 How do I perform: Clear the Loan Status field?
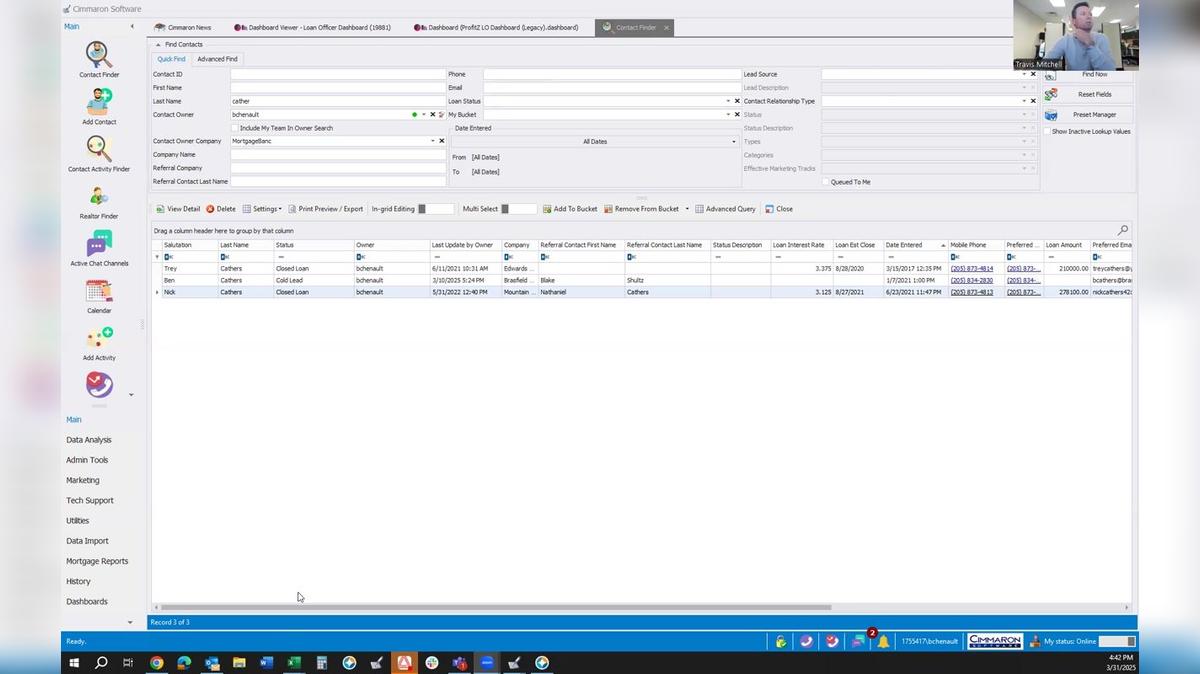[x=737, y=101]
